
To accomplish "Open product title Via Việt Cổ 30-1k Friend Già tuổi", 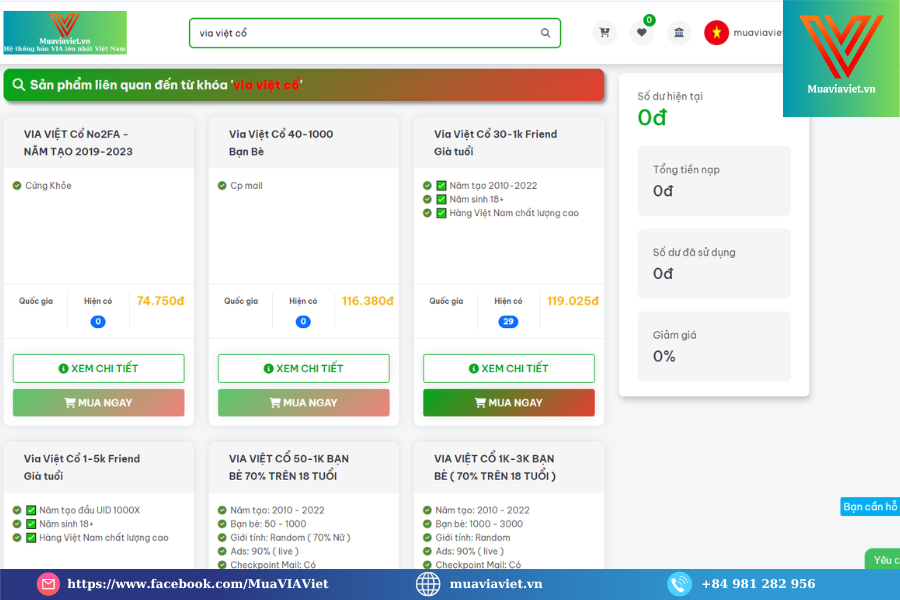I will [495, 143].
